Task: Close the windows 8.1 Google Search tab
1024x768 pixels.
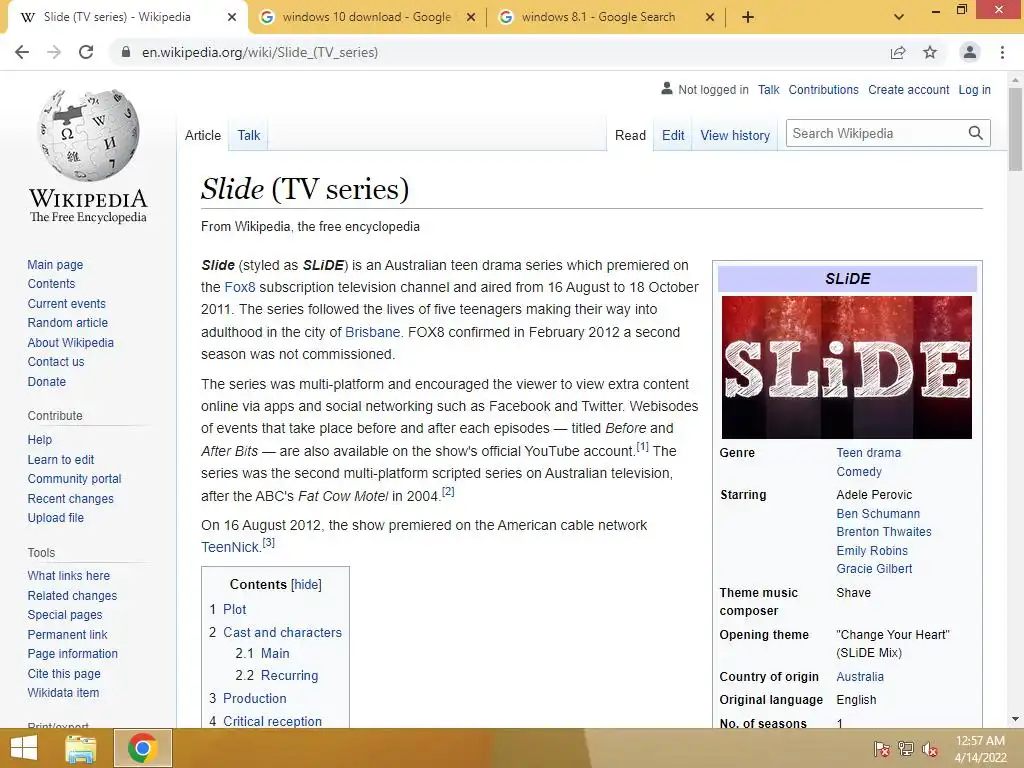Action: (x=710, y=17)
